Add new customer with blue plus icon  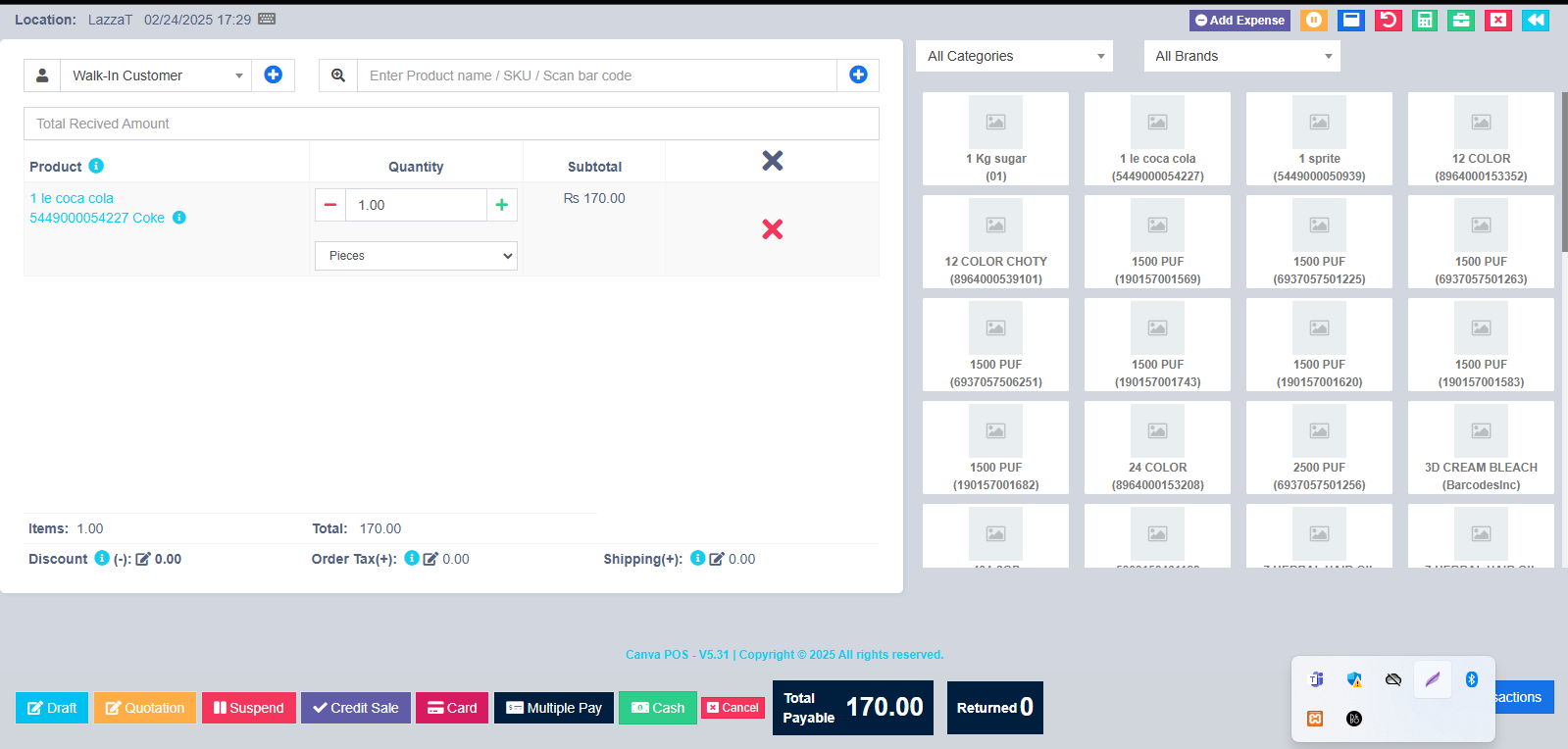(273, 75)
